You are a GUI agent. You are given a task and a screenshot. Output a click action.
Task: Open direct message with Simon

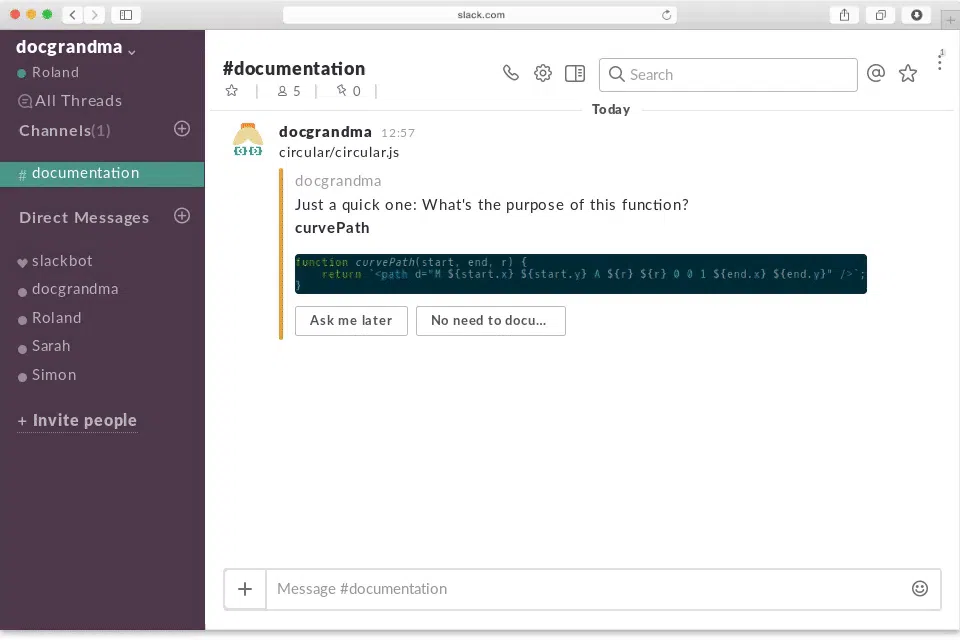pyautogui.click(x=47, y=375)
